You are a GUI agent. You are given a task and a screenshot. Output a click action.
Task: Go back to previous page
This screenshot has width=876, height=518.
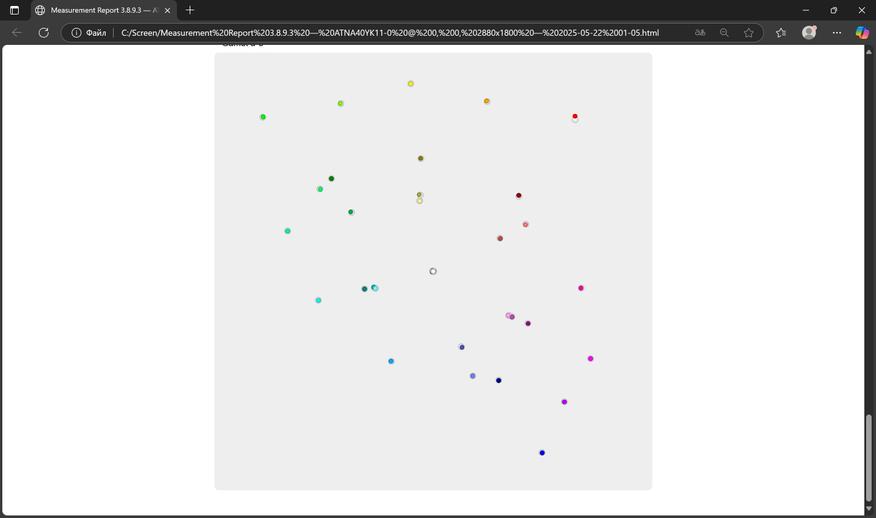pyautogui.click(x=17, y=32)
